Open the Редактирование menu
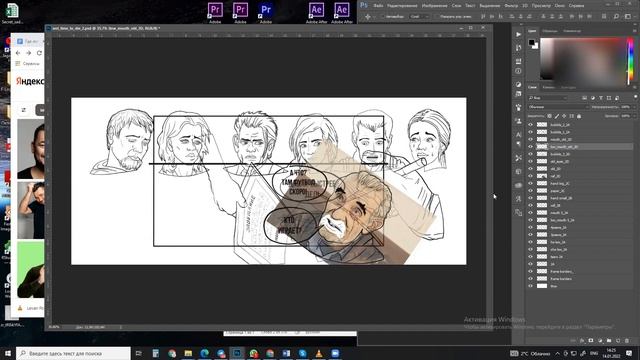Image resolution: width=640 pixels, height=360 pixels. (402, 6)
